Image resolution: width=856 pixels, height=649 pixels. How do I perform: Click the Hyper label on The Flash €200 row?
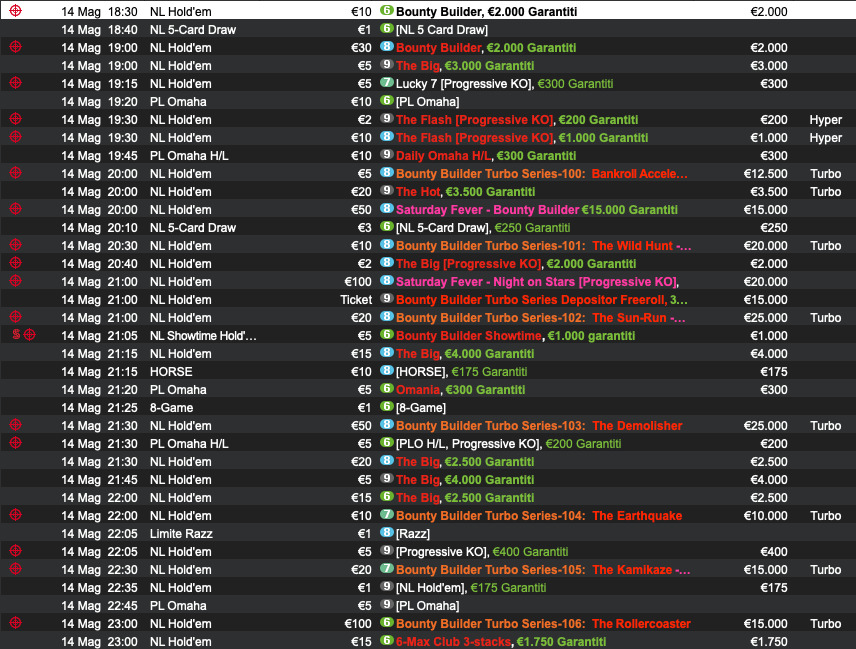[x=825, y=120]
